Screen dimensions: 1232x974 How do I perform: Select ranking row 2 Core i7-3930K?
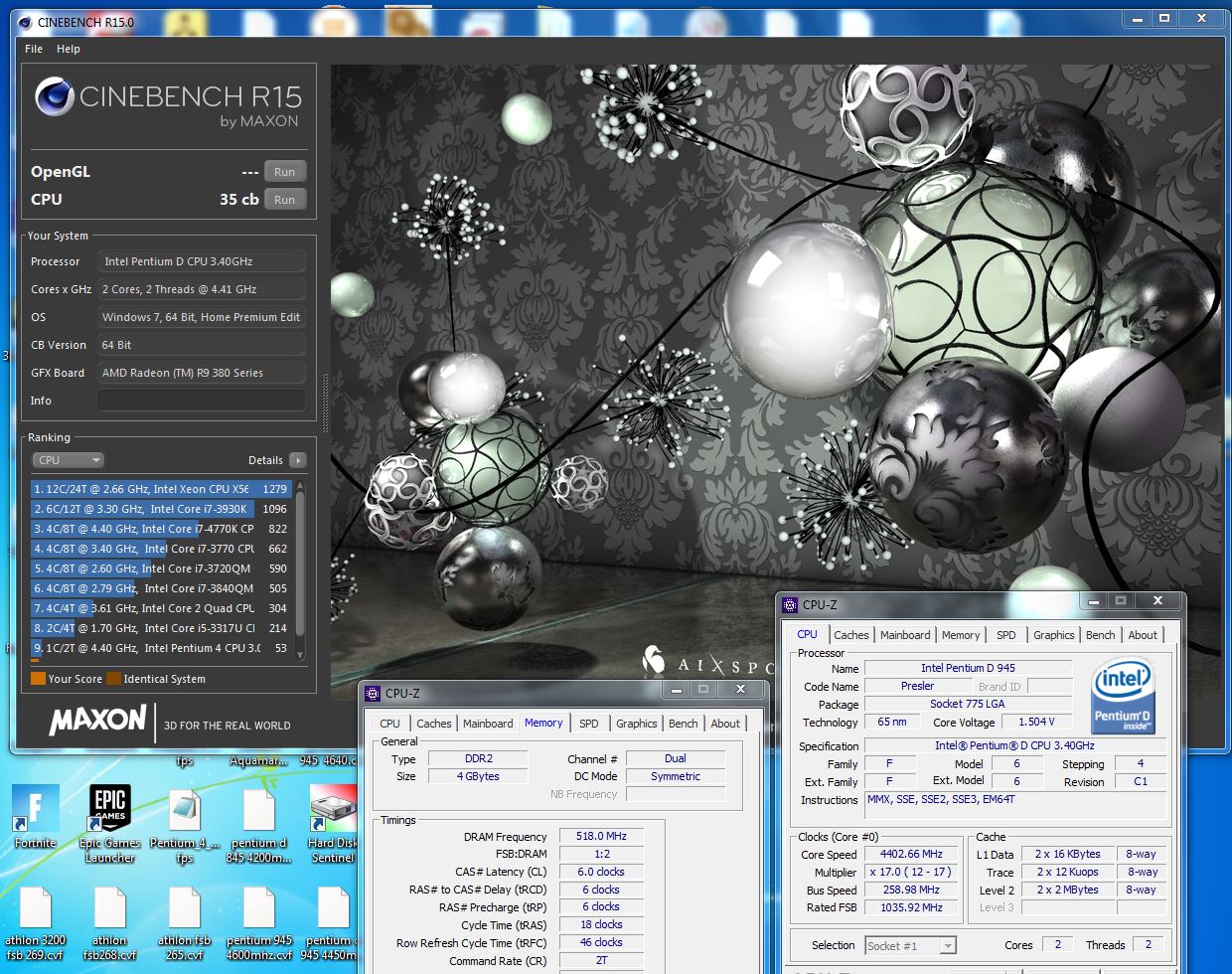[x=161, y=509]
